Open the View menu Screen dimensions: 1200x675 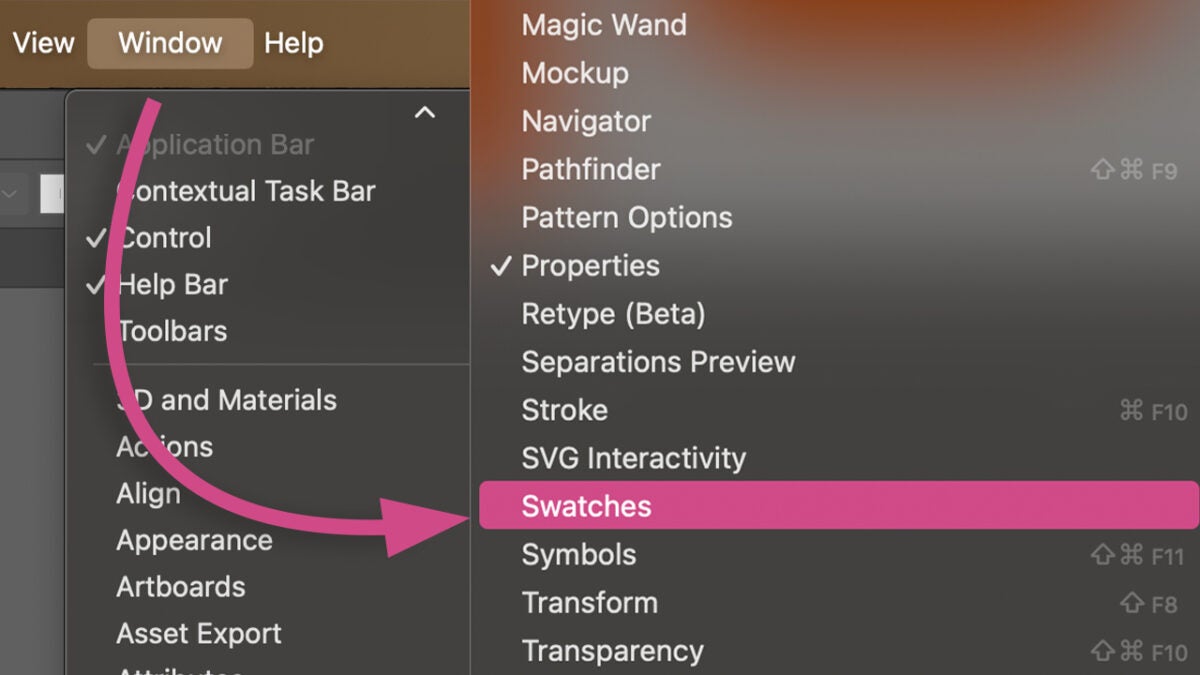[43, 43]
